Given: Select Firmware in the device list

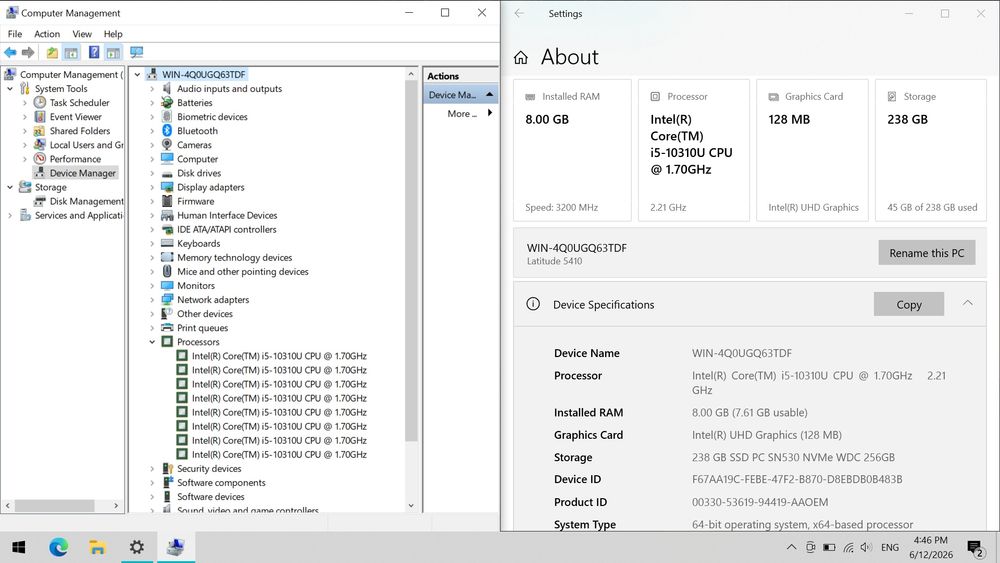Looking at the screenshot, I should [x=195, y=201].
